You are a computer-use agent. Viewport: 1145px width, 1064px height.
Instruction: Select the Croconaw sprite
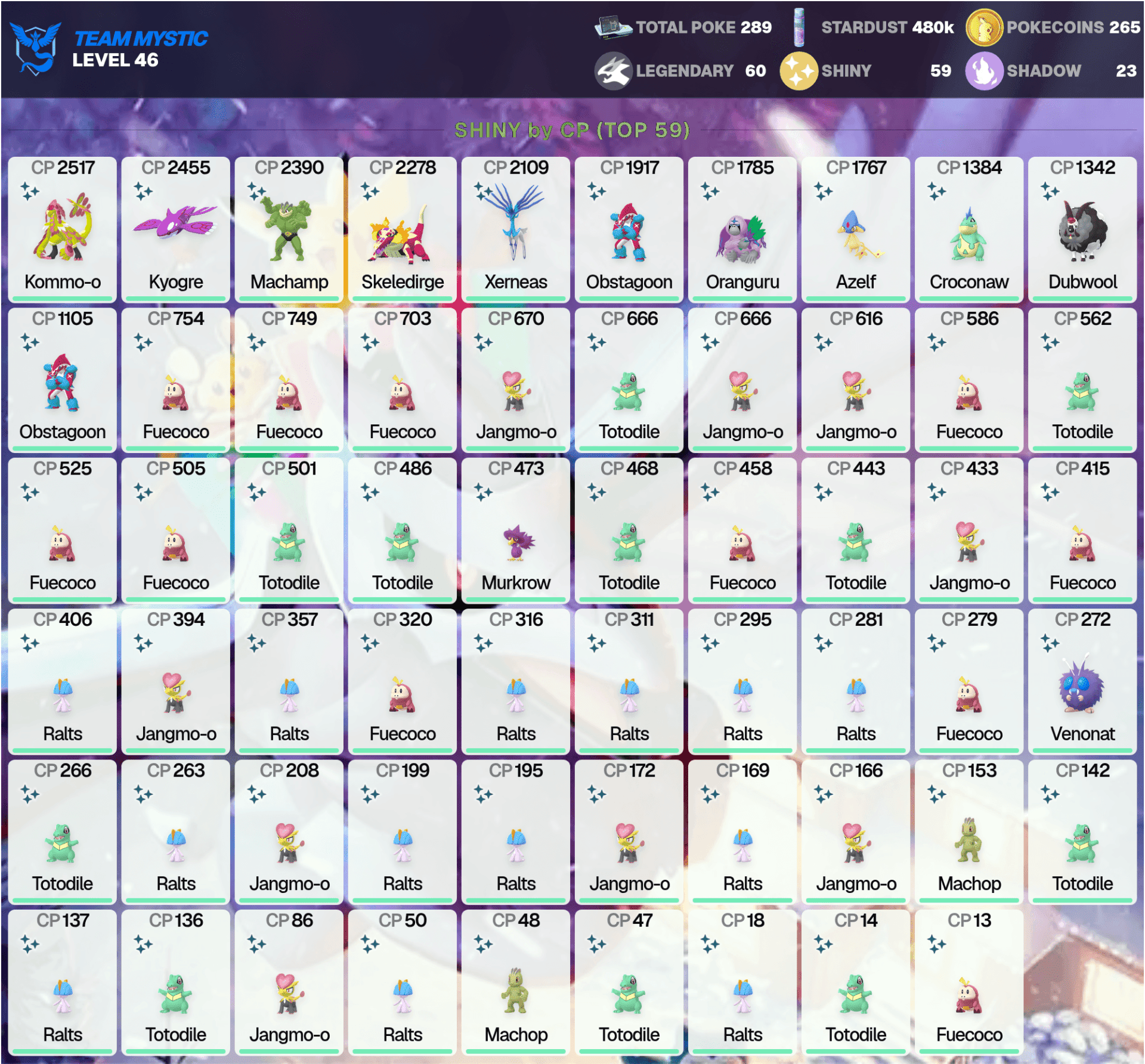click(968, 235)
